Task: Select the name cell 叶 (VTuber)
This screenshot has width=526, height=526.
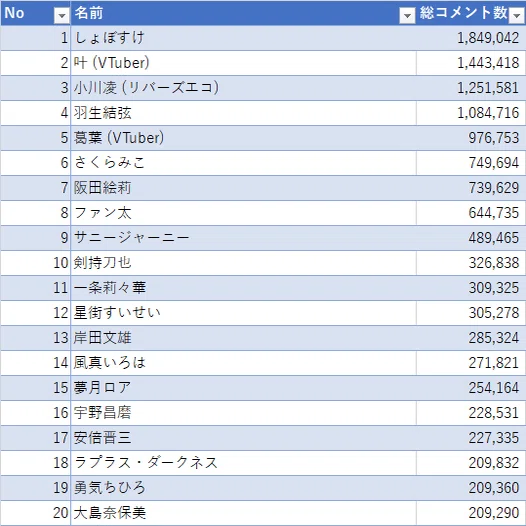Action: [x=244, y=63]
